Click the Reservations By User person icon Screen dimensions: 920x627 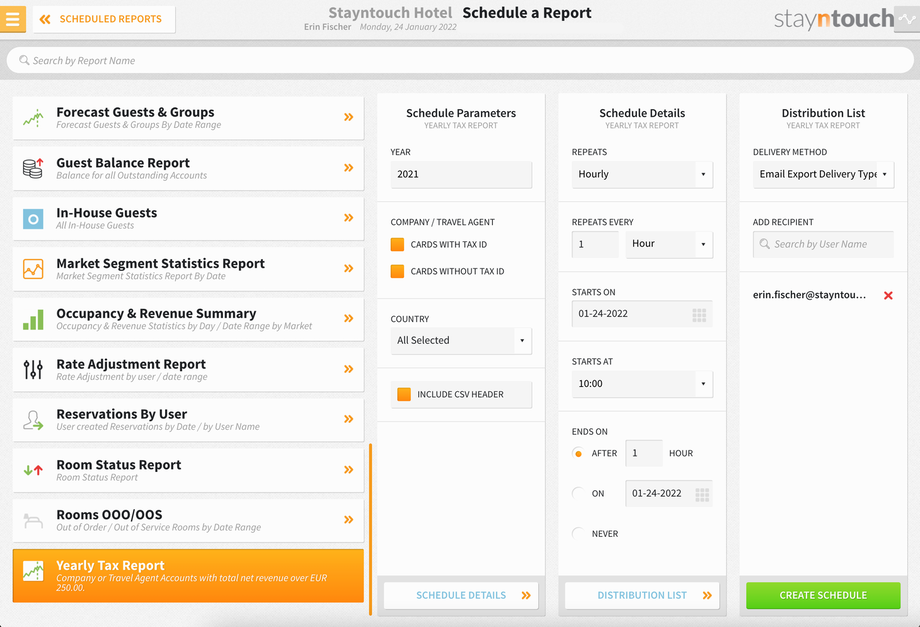33,420
